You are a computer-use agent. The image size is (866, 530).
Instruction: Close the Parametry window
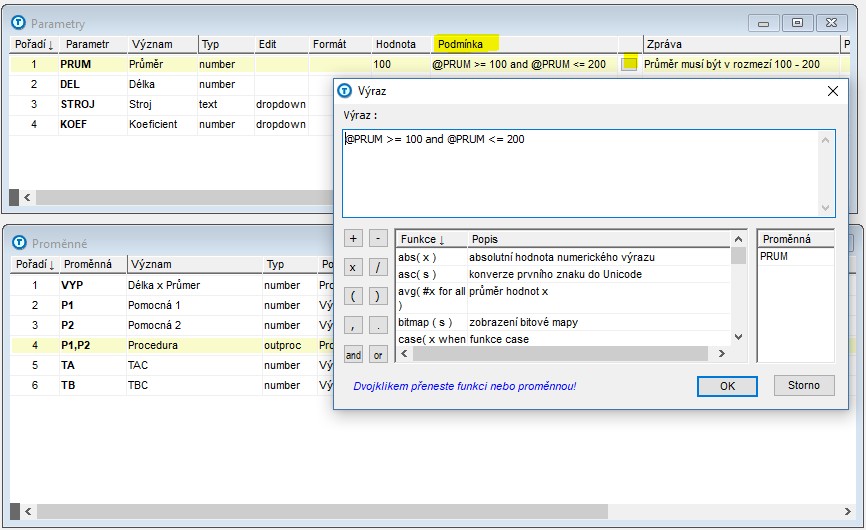pyautogui.click(x=831, y=23)
